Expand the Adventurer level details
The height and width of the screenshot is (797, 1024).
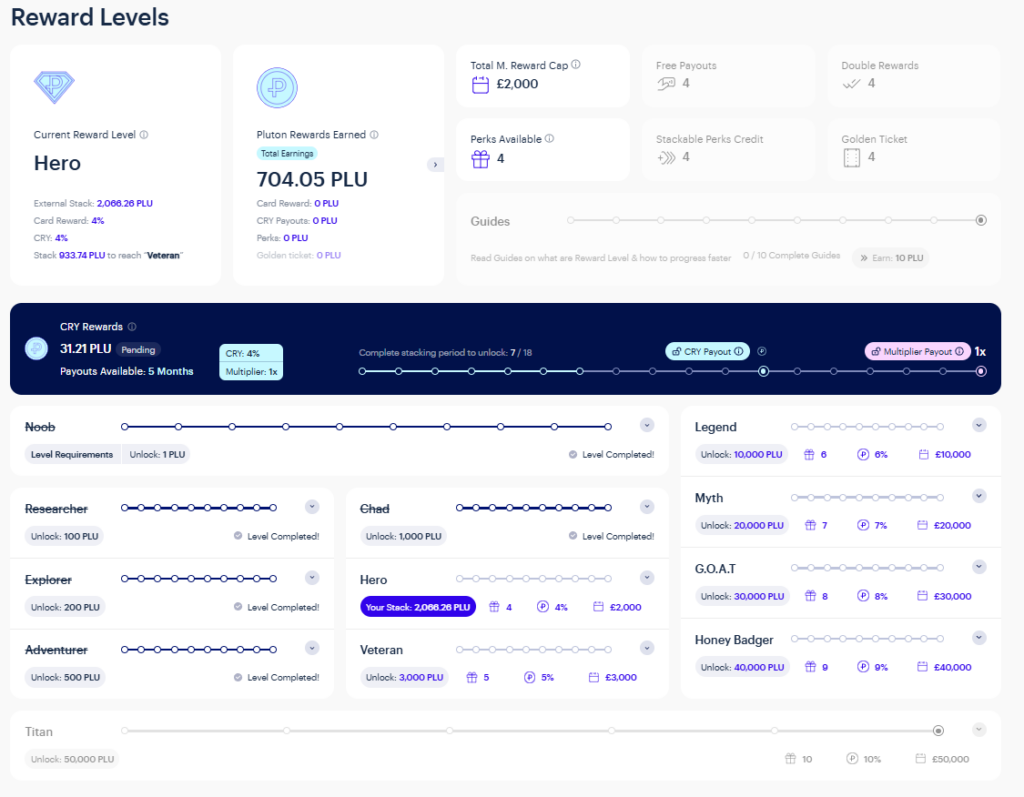point(312,648)
